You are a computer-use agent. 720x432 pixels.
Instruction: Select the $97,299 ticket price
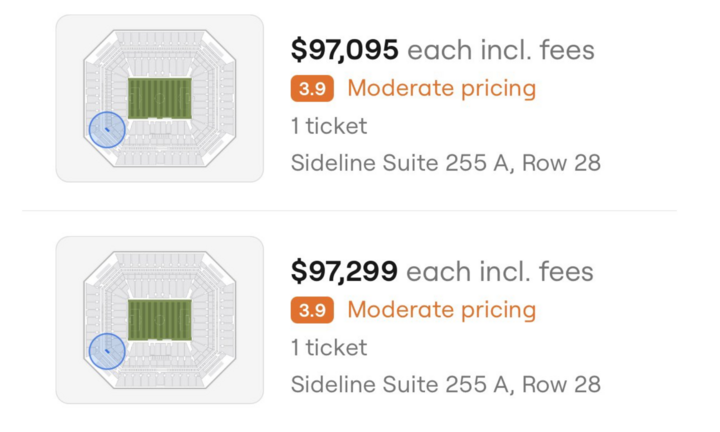[344, 271]
